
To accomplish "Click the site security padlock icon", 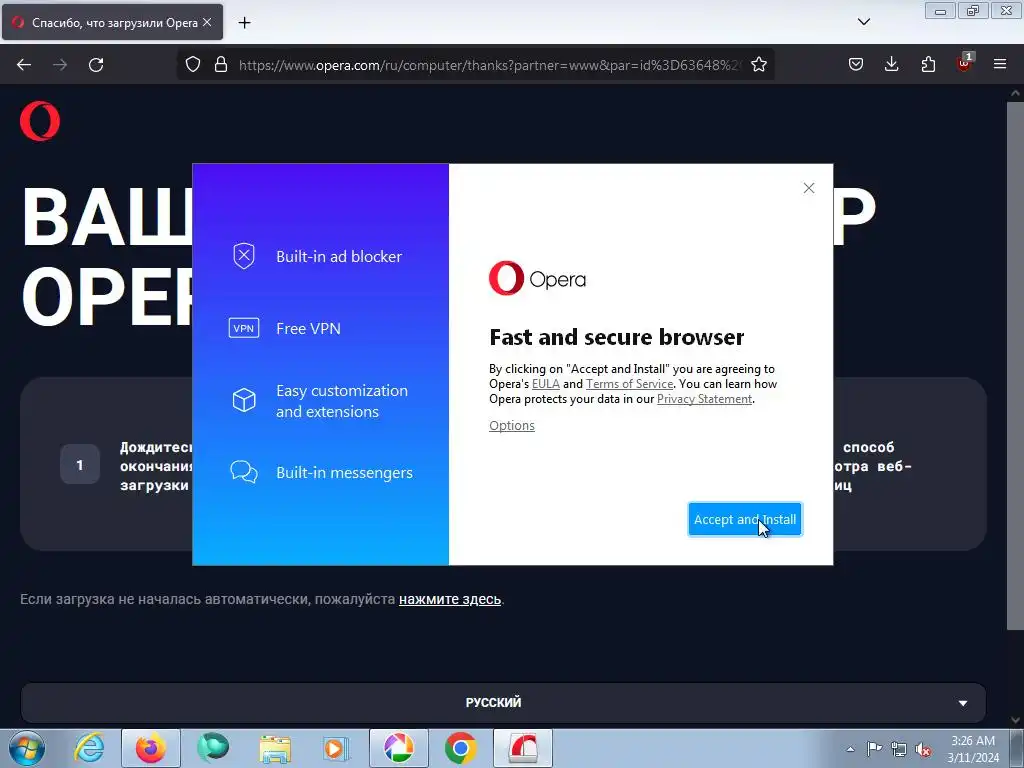I will (221, 65).
